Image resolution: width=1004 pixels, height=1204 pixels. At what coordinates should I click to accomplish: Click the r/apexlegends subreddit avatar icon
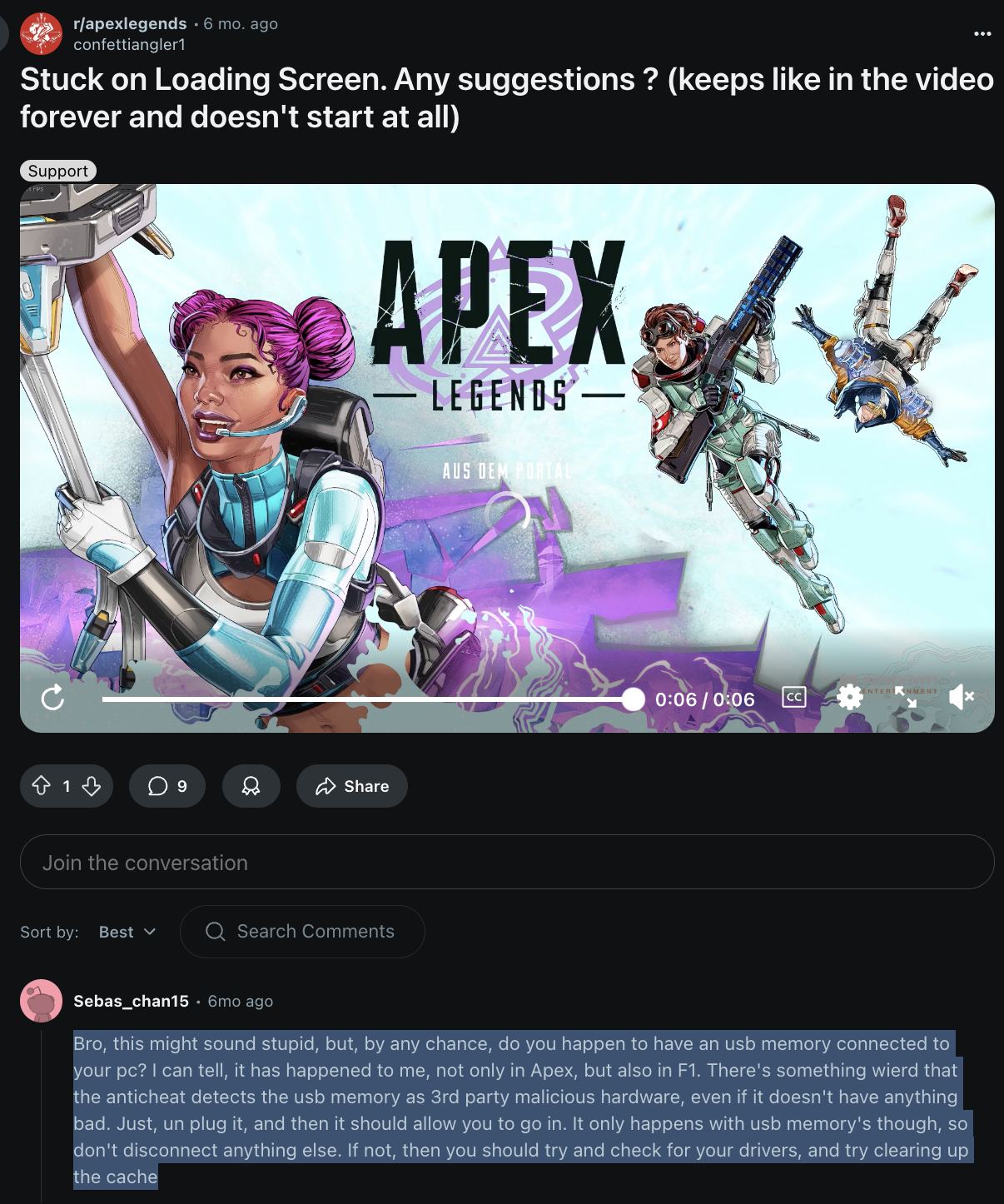click(x=41, y=33)
